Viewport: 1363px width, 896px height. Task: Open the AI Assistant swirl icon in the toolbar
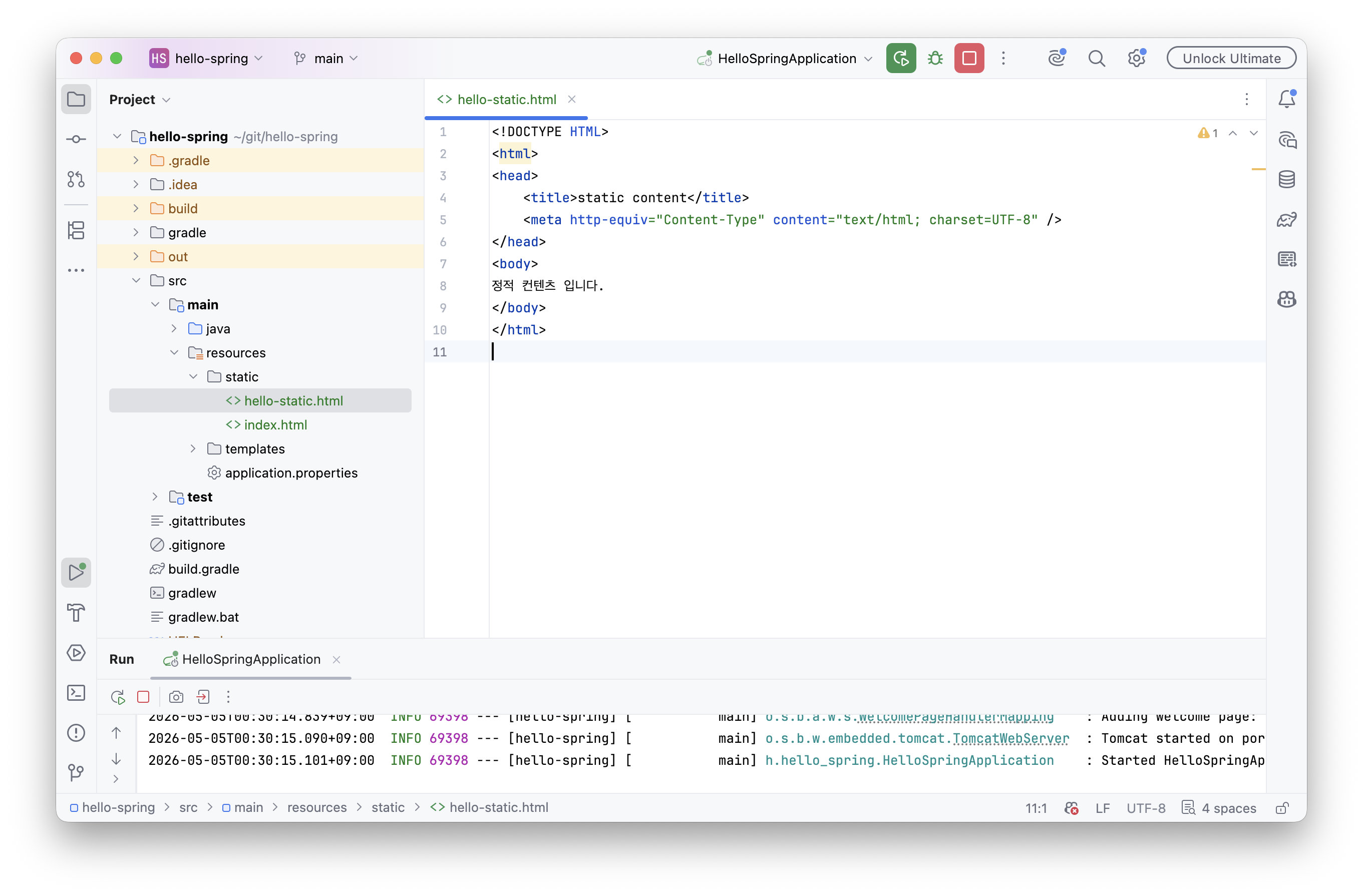pos(1057,58)
